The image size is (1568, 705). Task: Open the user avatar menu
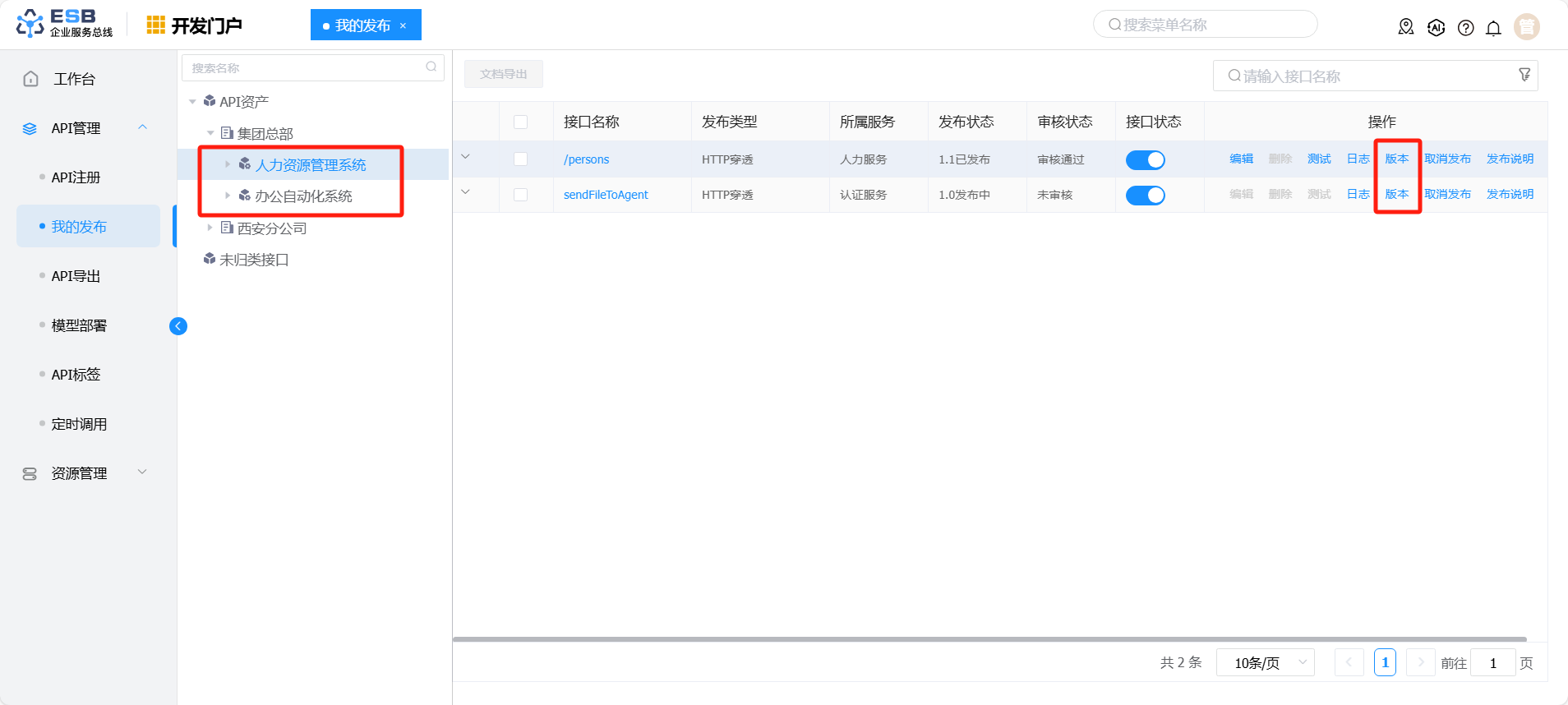1526,27
